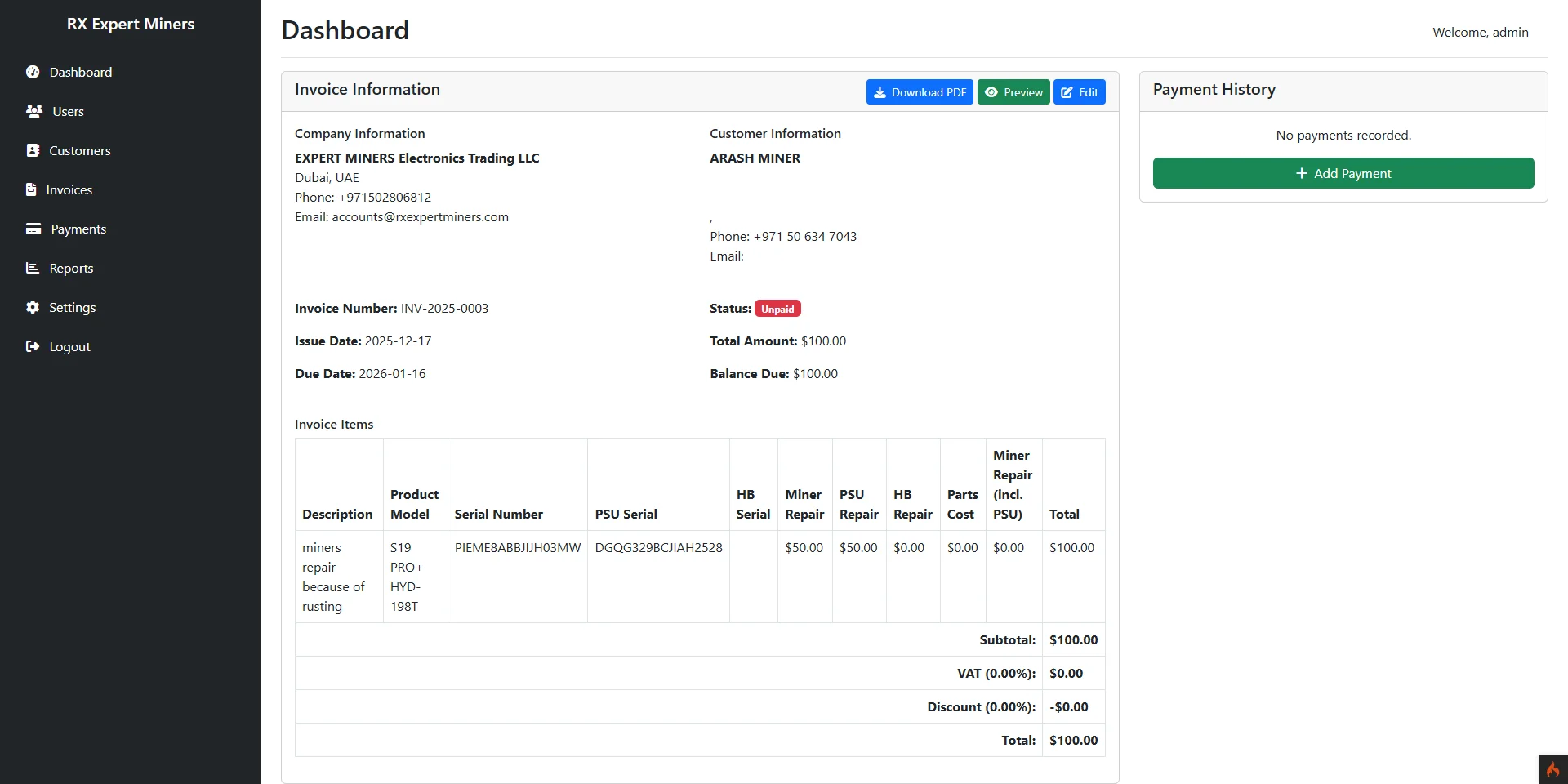Click the Users group icon in sidebar
1568x784 pixels.
point(34,111)
